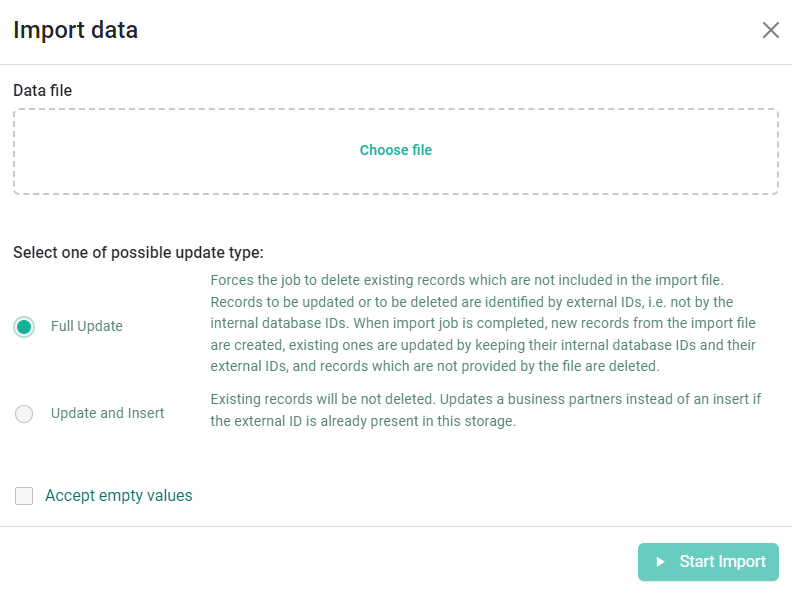The image size is (792, 594).
Task: Open the Choose file link
Action: coord(395,150)
